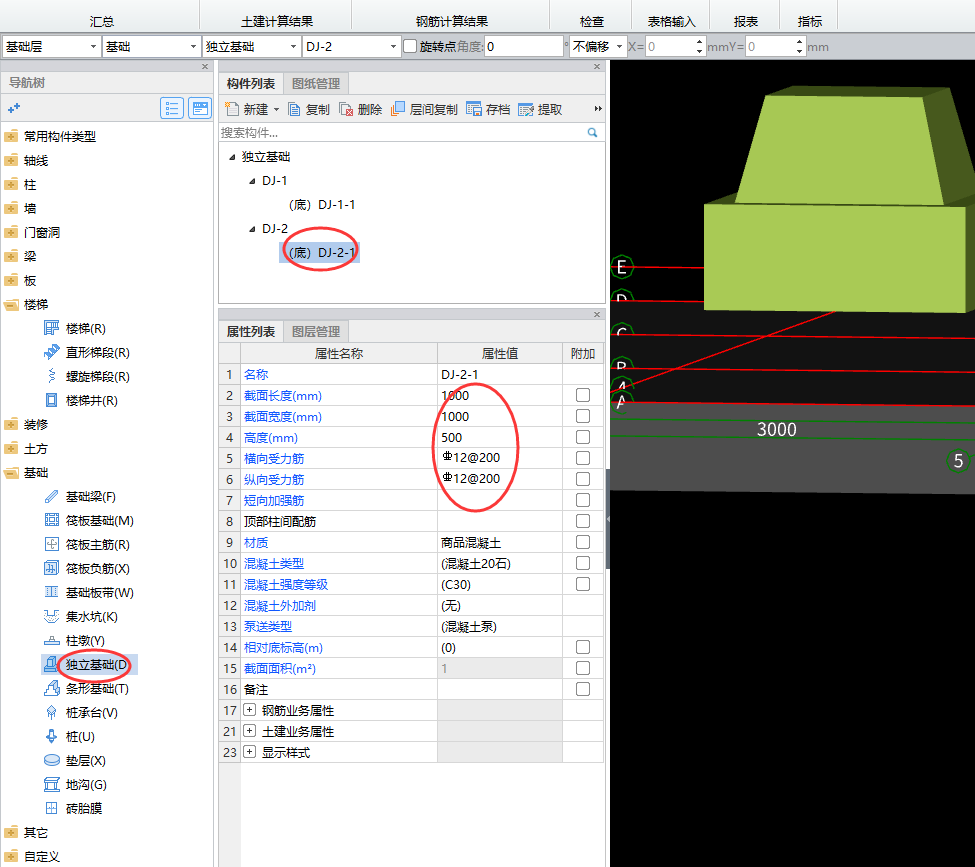This screenshot has height=867, width=975.
Task: Expand 显示样式 property group
Action: click(x=249, y=752)
